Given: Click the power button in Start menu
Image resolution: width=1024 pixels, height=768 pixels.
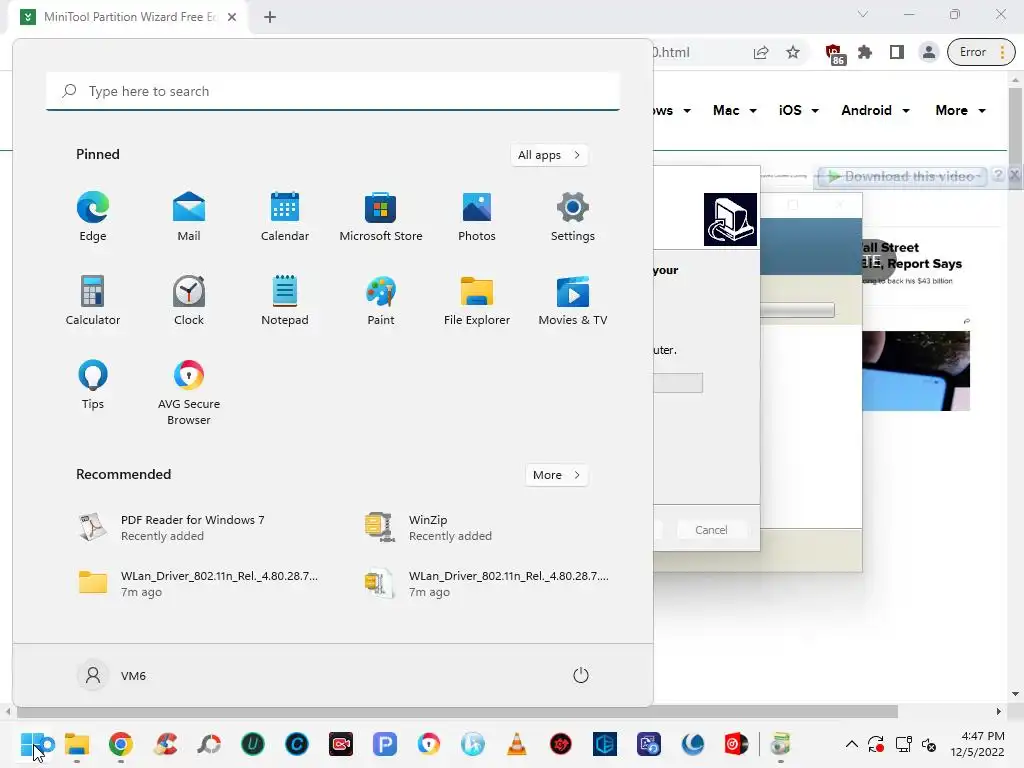Looking at the screenshot, I should (x=581, y=675).
